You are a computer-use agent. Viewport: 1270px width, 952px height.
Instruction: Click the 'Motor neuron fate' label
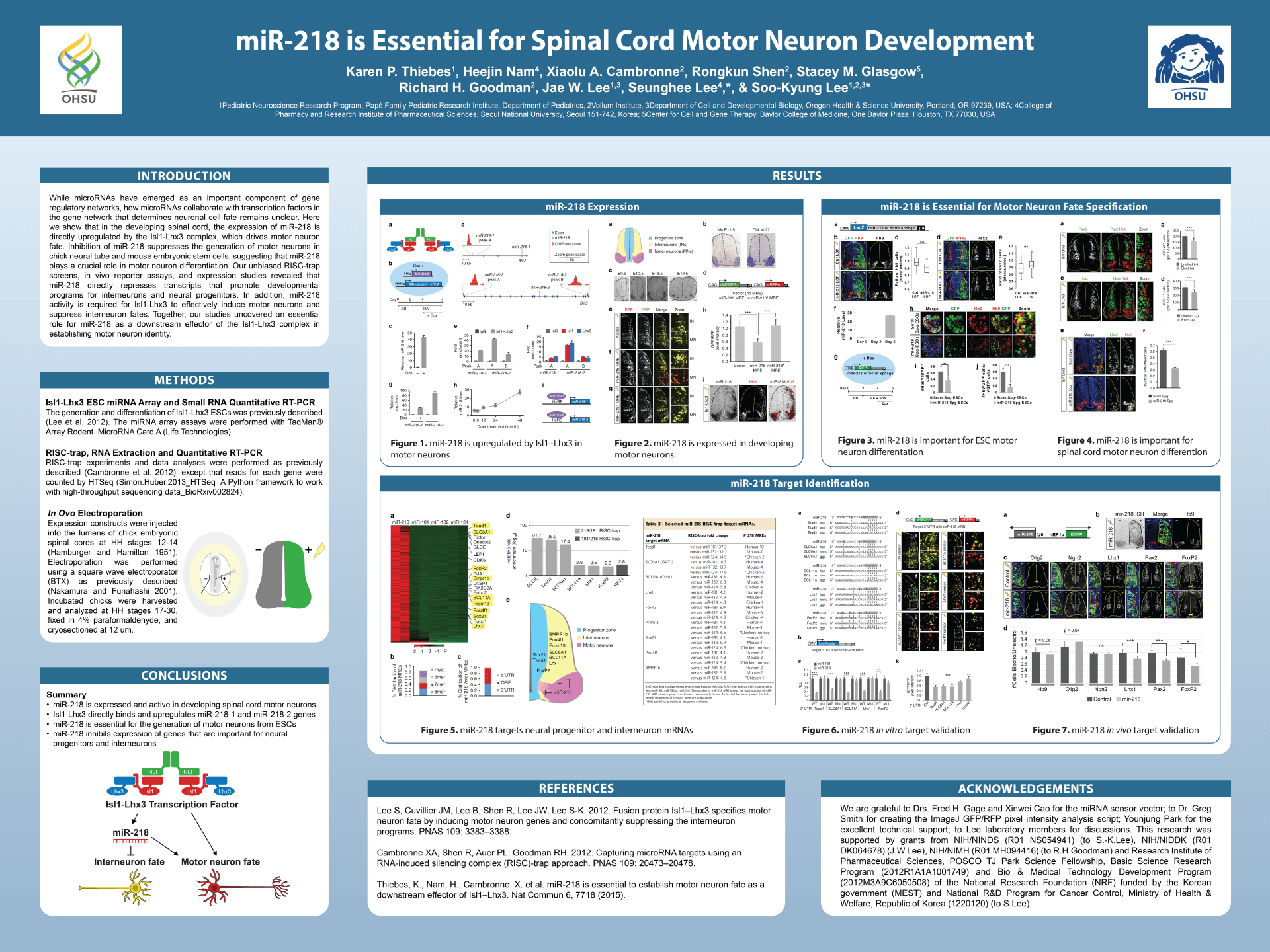click(x=220, y=862)
